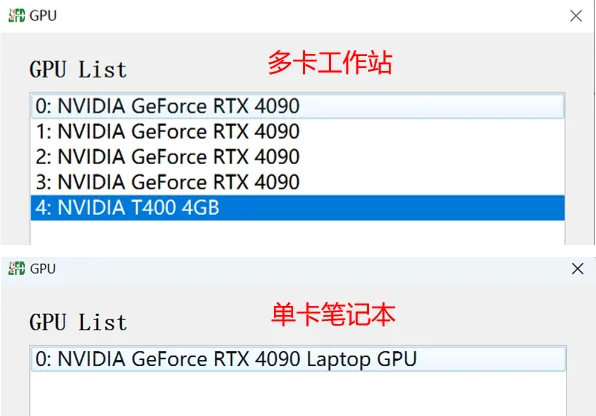Click the GPU title text of the lower window
The image size is (596, 416).
[43, 269]
